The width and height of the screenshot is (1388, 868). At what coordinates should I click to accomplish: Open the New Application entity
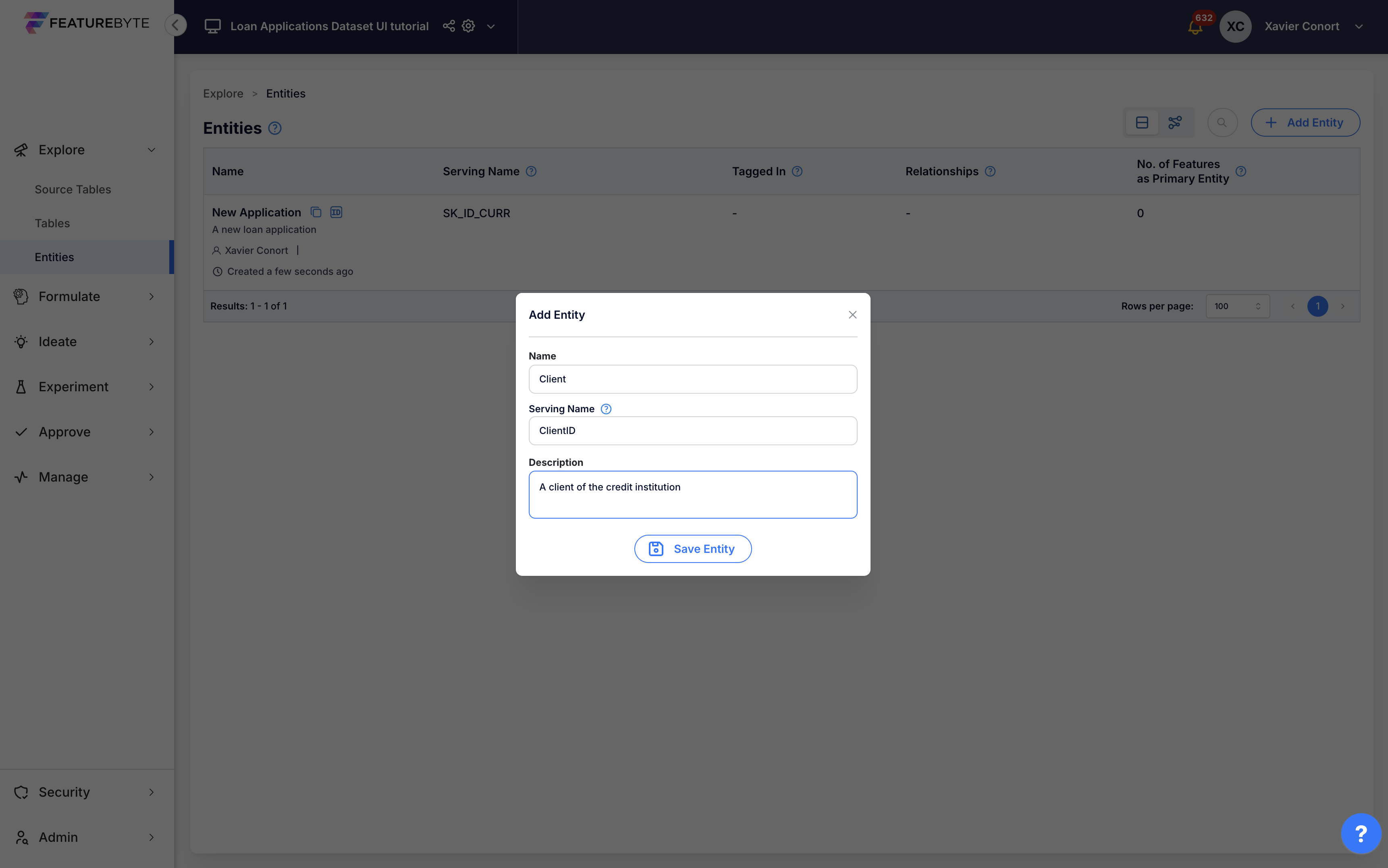pos(257,212)
